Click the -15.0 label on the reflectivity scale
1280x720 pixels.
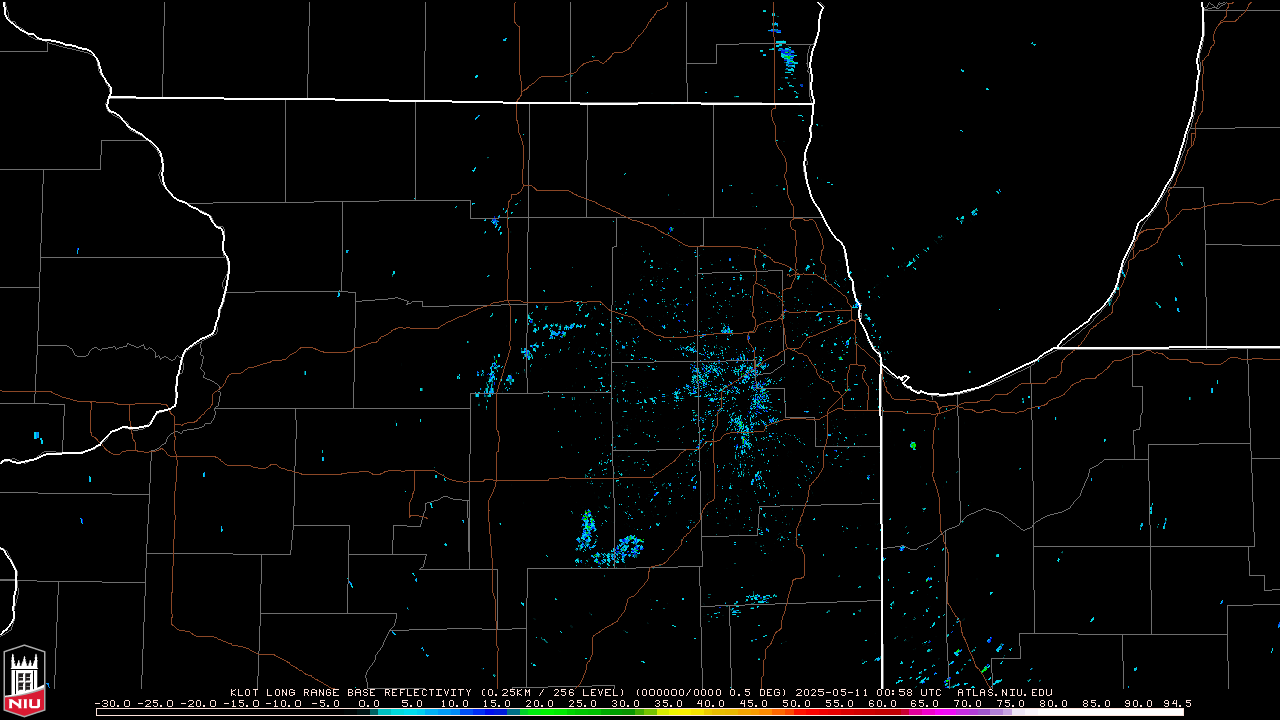(x=241, y=704)
